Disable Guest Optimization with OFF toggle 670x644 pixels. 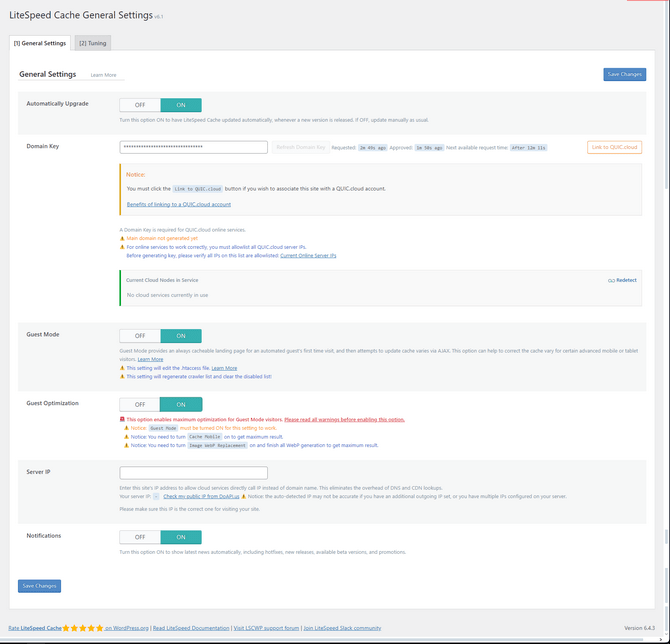click(140, 405)
